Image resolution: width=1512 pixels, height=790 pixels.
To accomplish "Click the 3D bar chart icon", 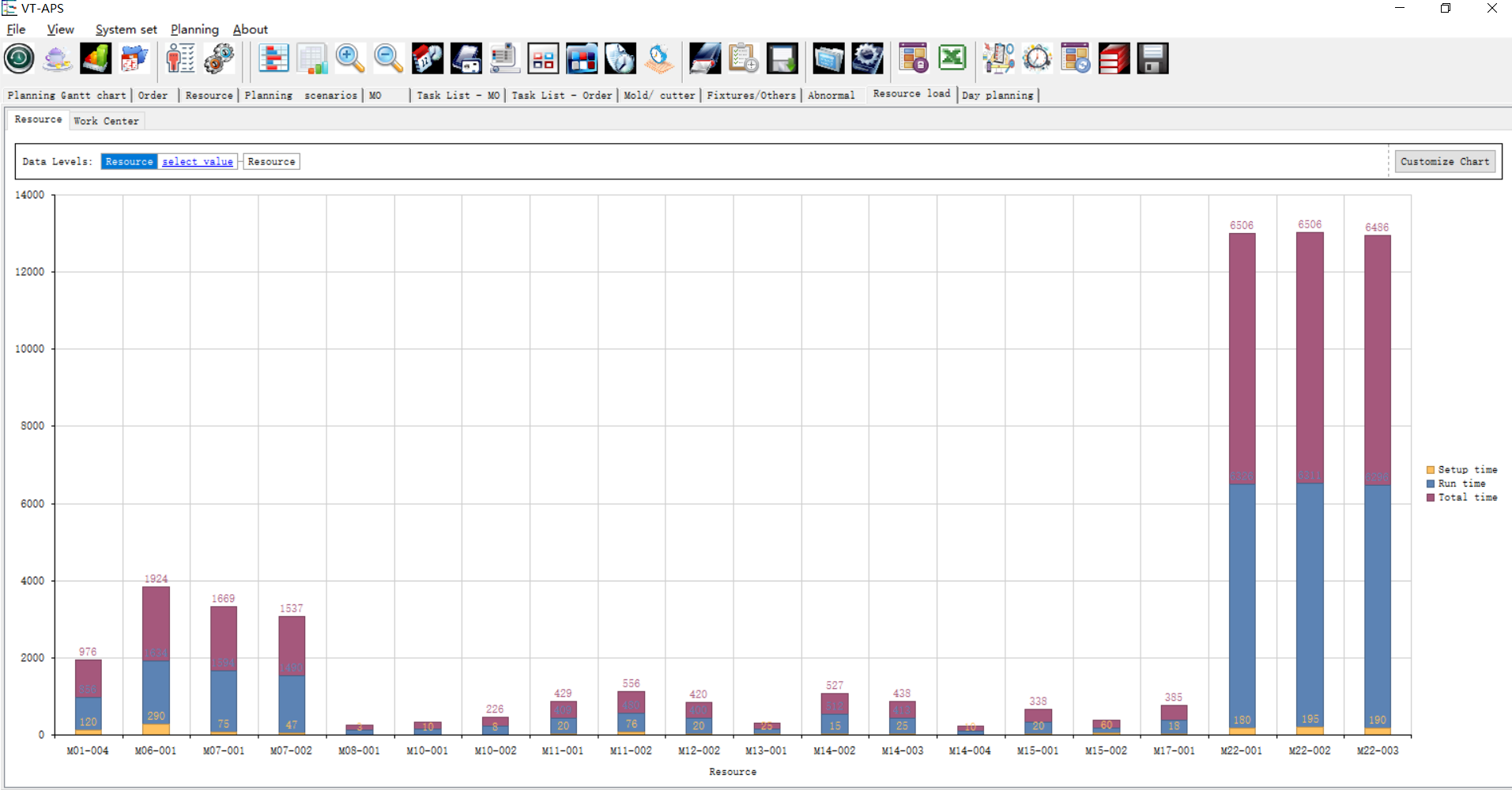I will 96,58.
